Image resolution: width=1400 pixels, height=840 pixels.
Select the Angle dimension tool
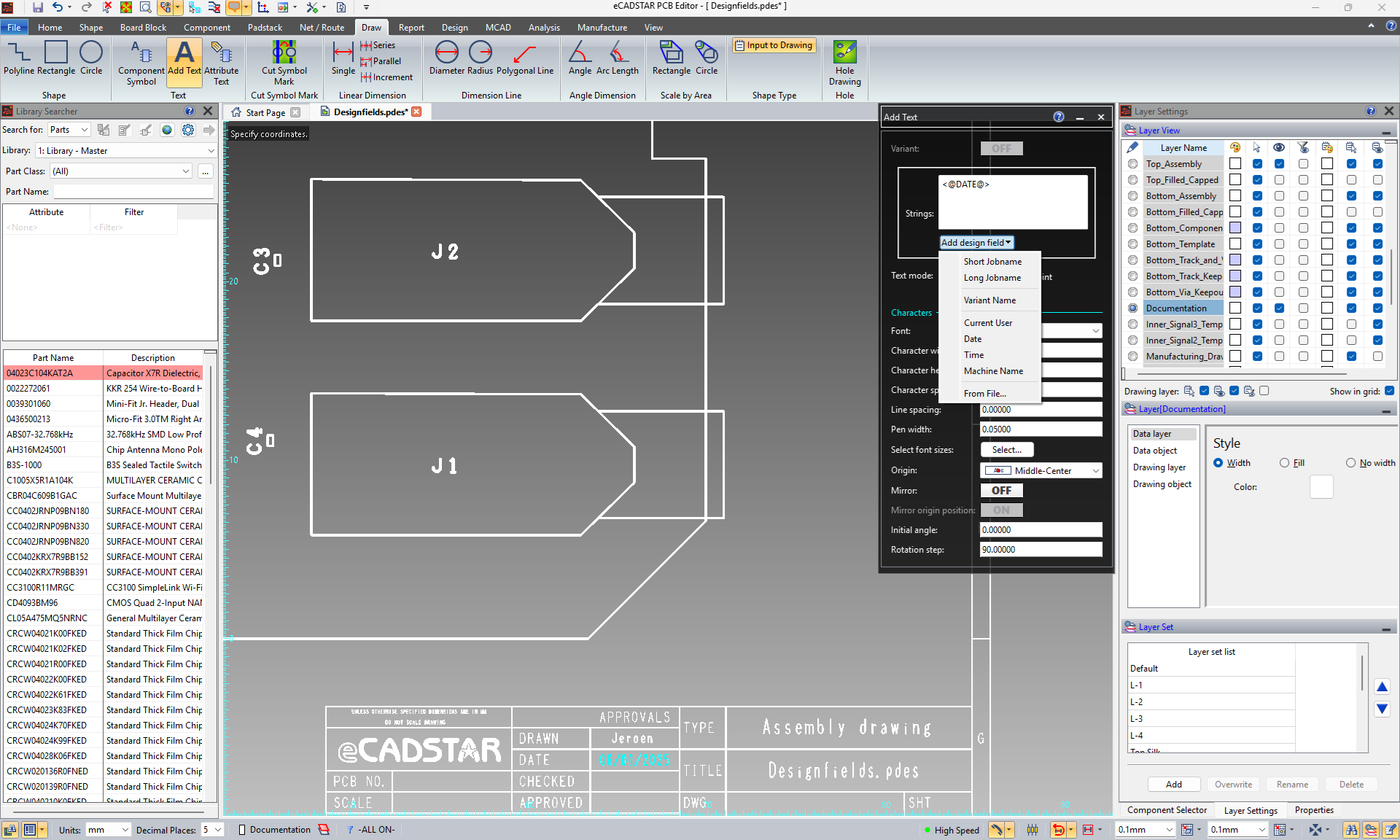pyautogui.click(x=580, y=58)
